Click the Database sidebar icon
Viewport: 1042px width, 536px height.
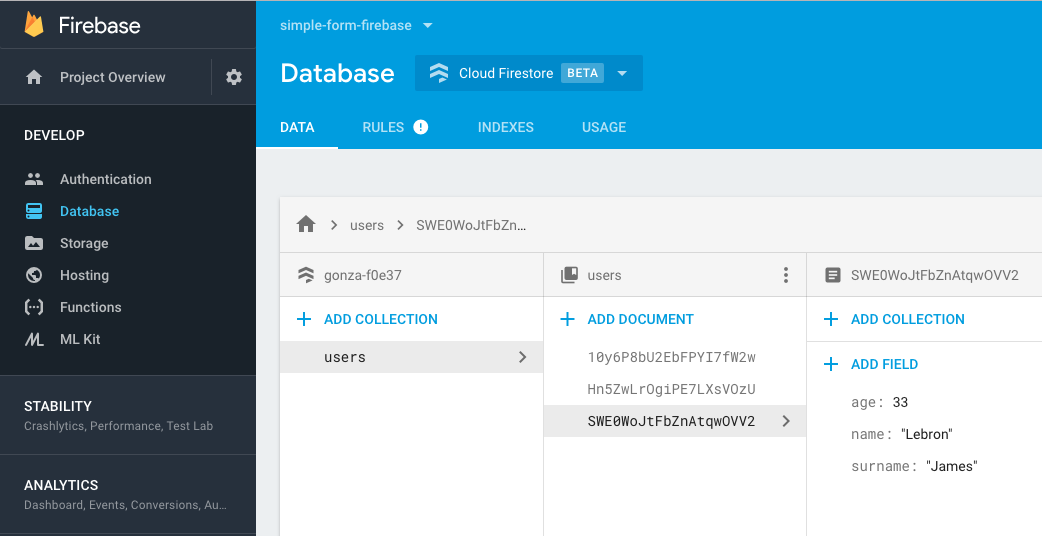point(34,211)
